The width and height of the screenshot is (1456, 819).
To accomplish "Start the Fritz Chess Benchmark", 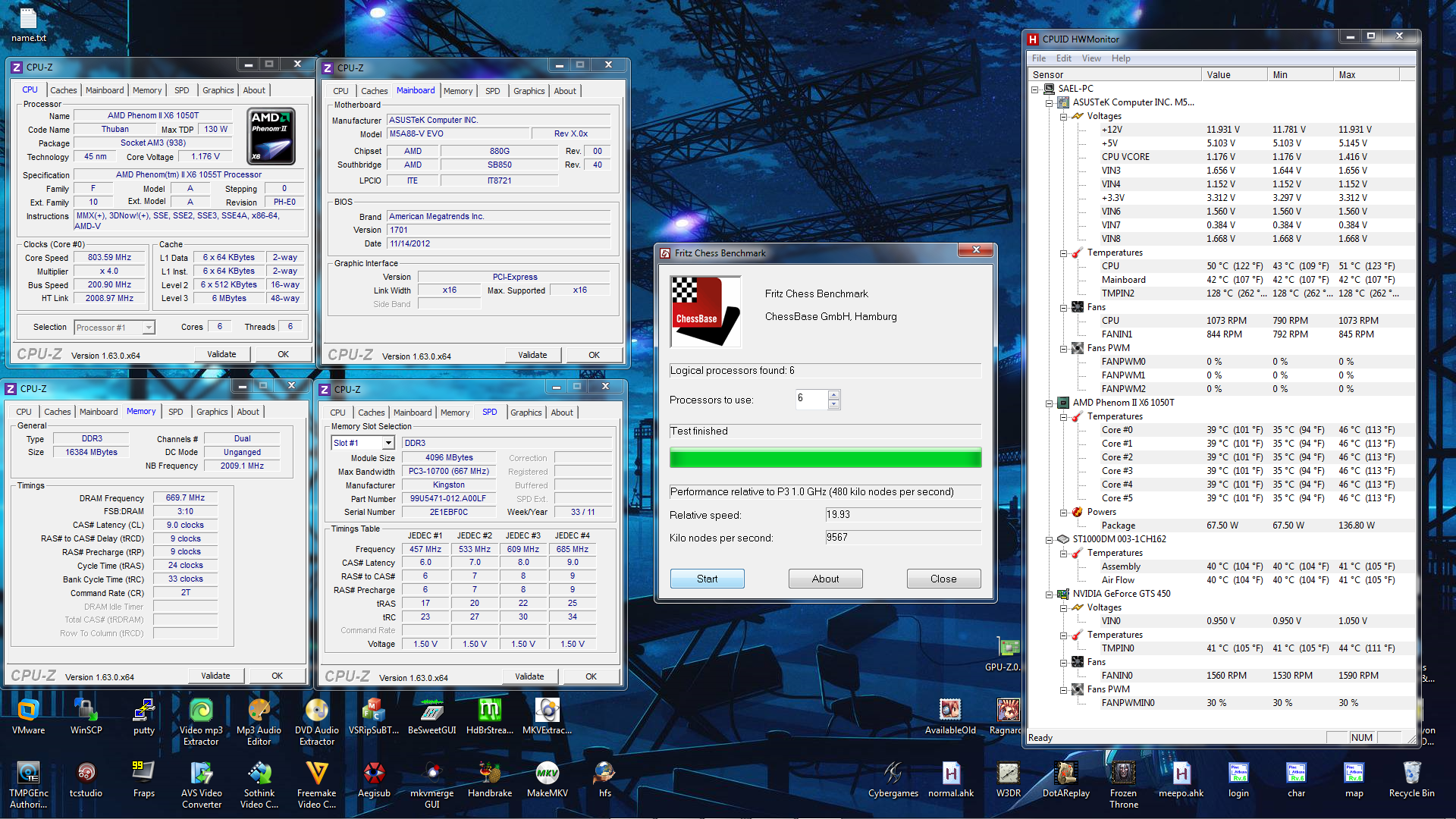I will 707,579.
